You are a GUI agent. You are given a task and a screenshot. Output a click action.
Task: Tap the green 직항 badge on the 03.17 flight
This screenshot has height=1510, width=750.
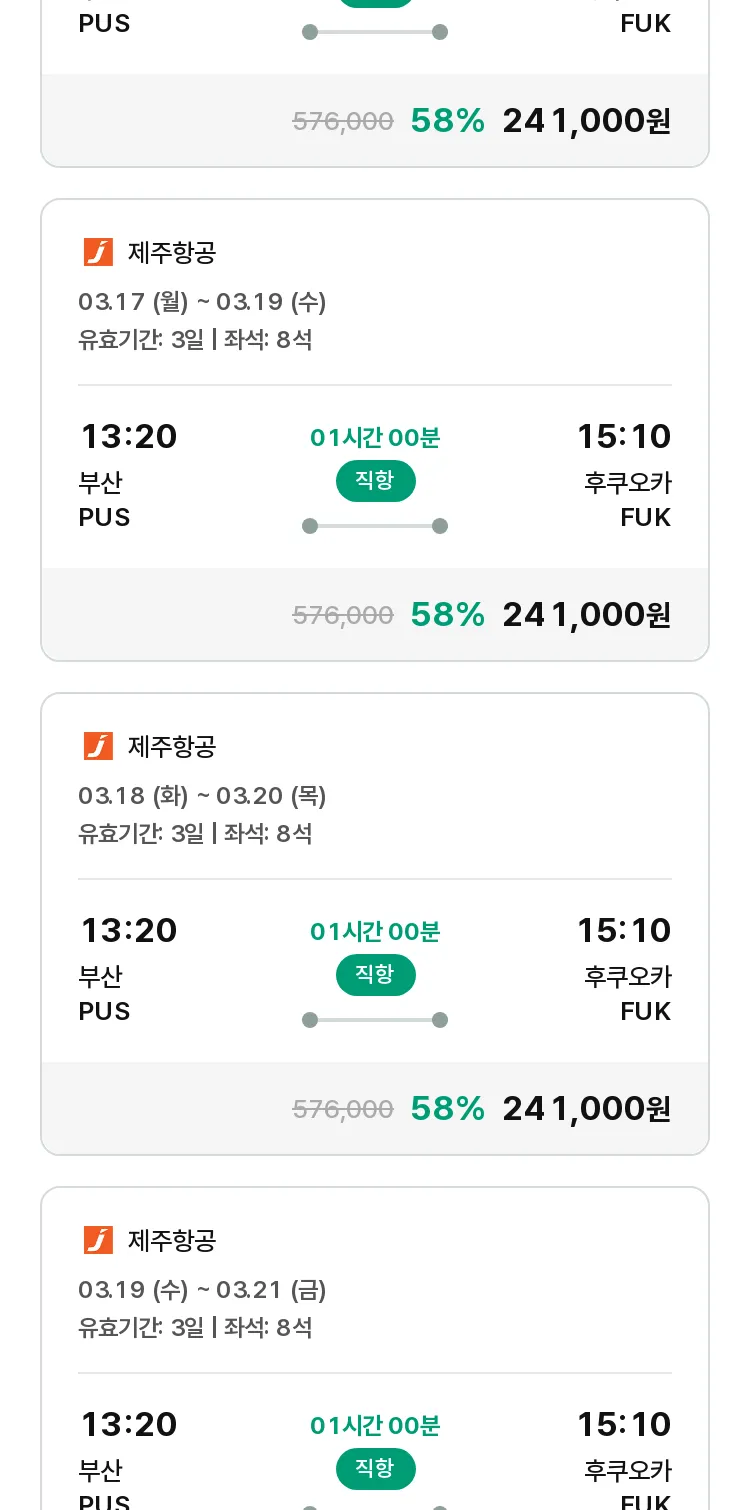(x=375, y=481)
